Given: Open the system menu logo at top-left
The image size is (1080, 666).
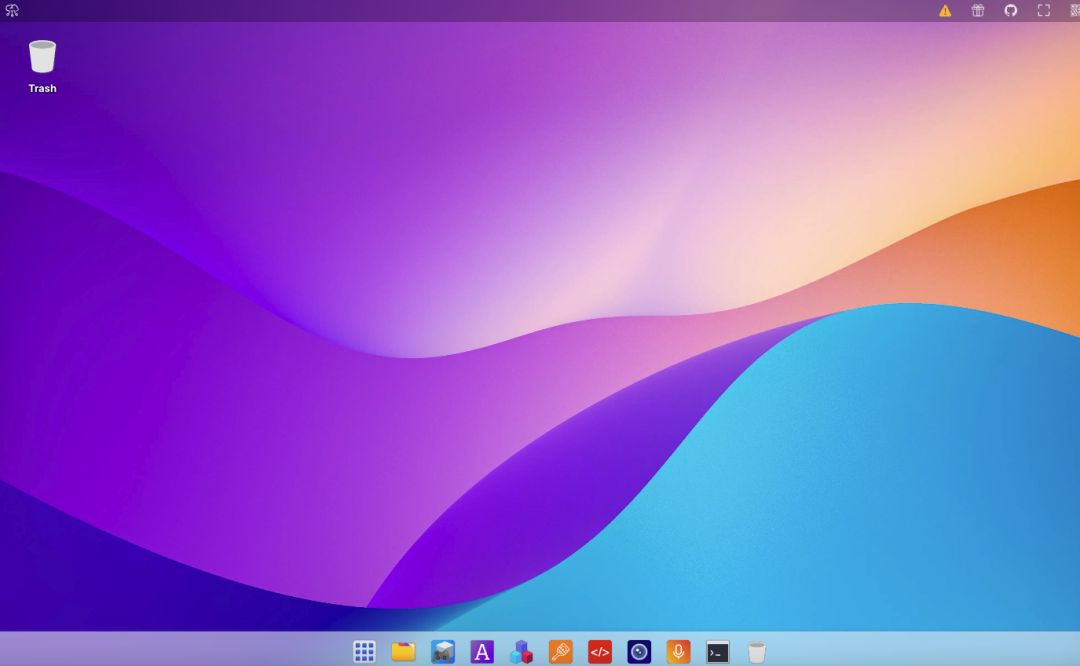Looking at the screenshot, I should tap(12, 10).
